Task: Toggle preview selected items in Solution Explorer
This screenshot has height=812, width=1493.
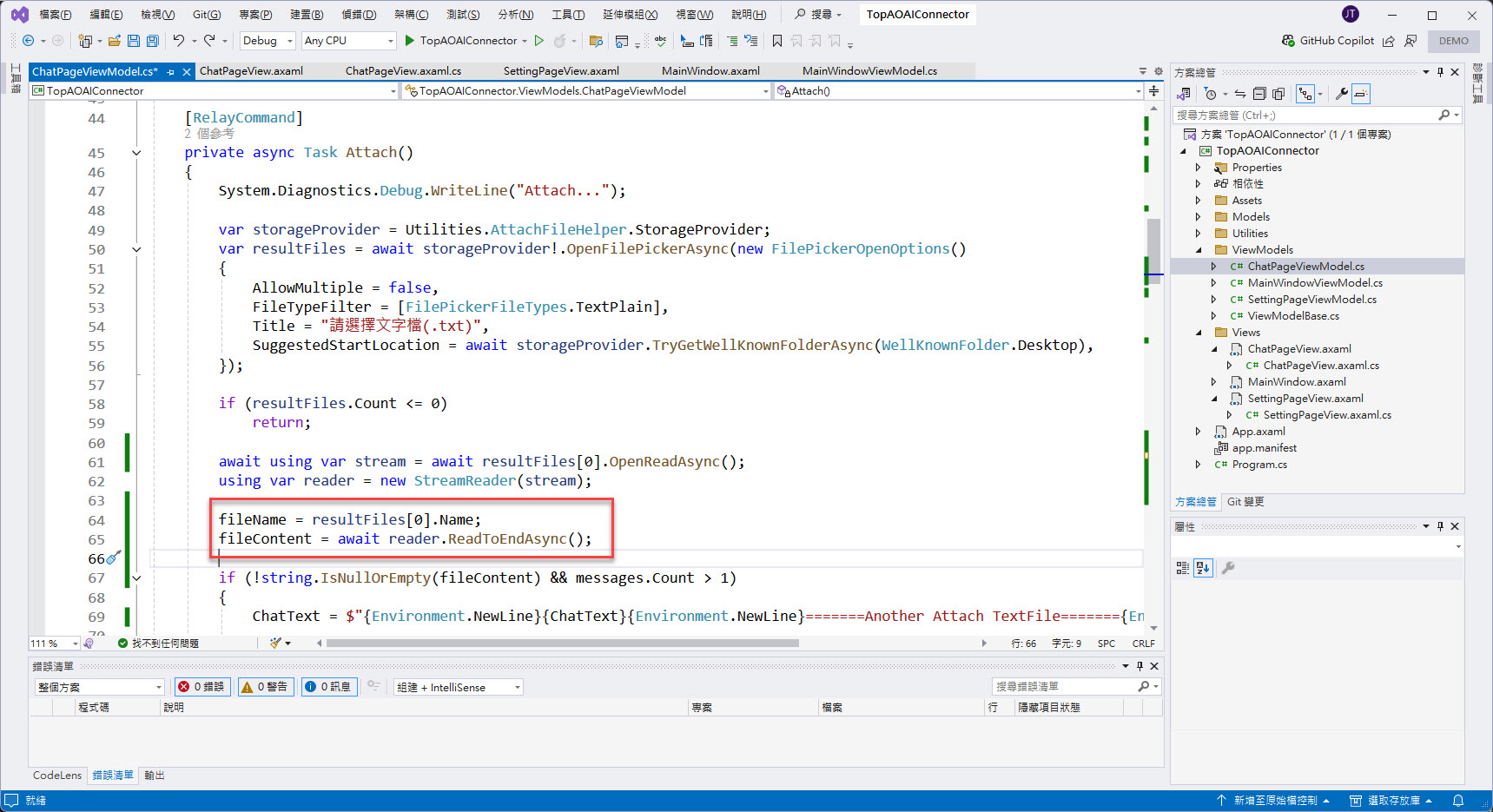Action: [x=1361, y=94]
